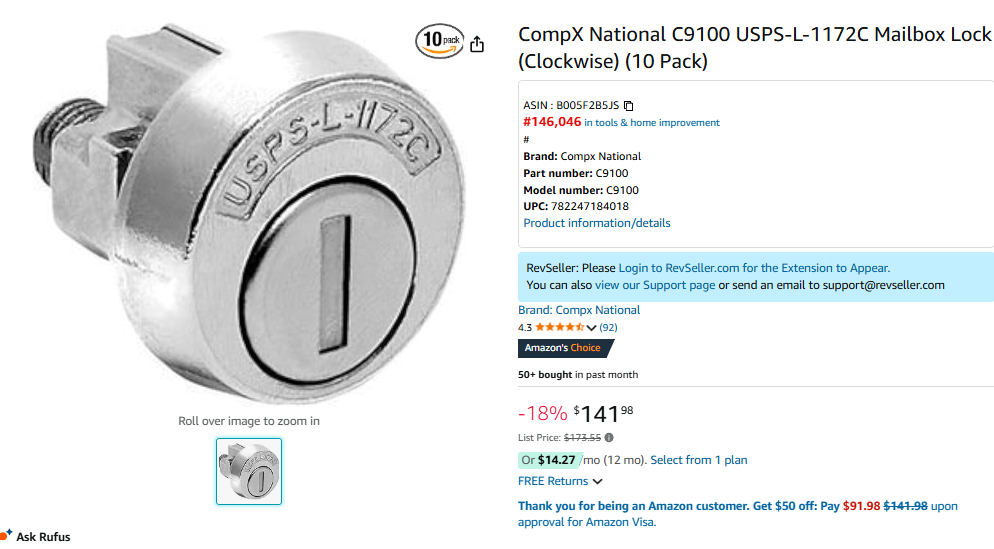Click the Amazon's Choice badge
Image resolution: width=994 pixels, height=549 pixels.
pyautogui.click(x=565, y=348)
